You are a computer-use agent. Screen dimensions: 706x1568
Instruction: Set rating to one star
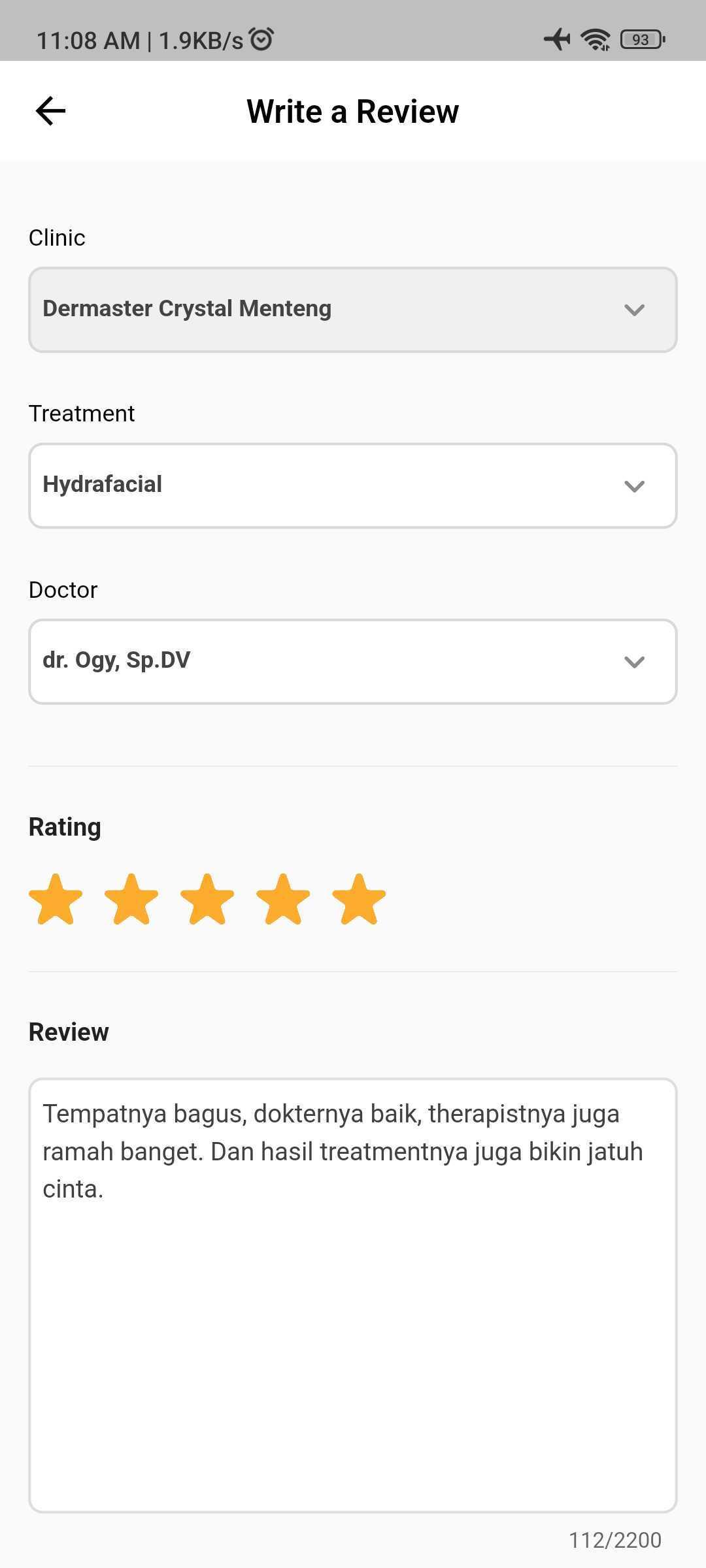click(56, 900)
